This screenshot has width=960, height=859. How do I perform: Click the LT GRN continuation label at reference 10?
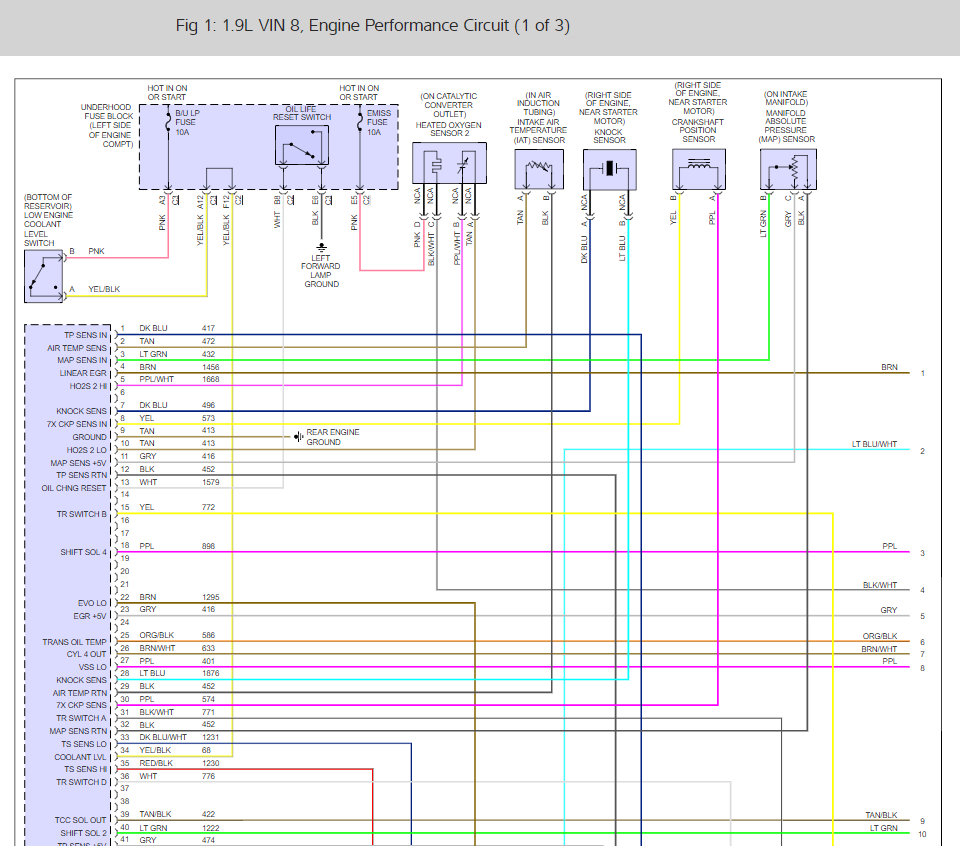[x=883, y=828]
